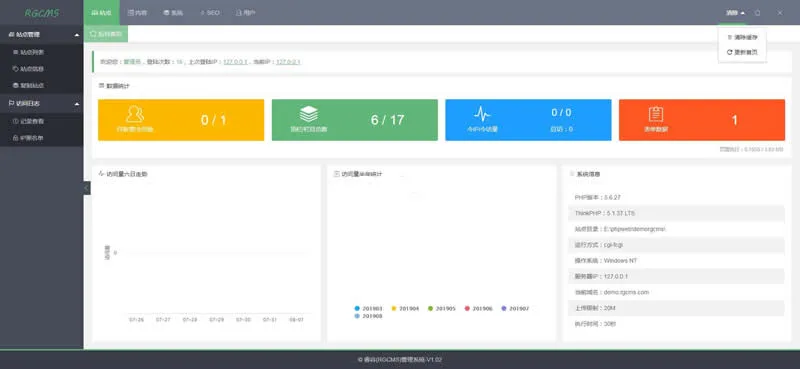Click the cgi-fcgi run mode row
The height and width of the screenshot is (369, 800).
(x=676, y=244)
